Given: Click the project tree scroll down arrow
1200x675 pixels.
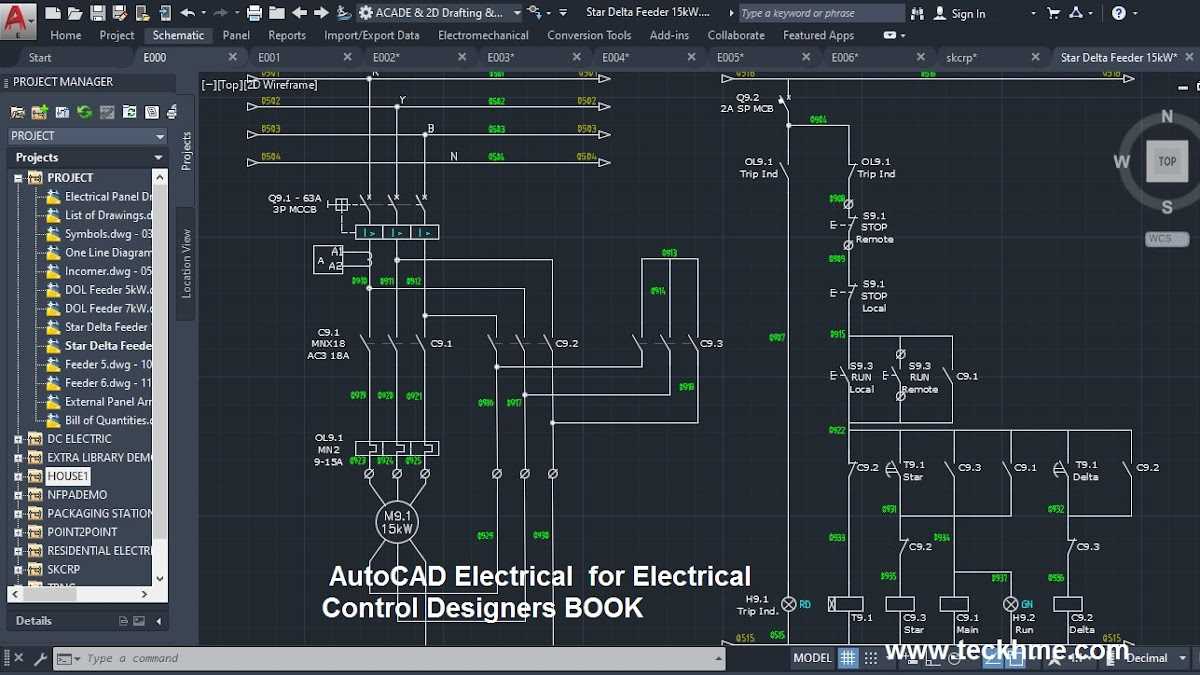Looking at the screenshot, I should click(x=160, y=579).
